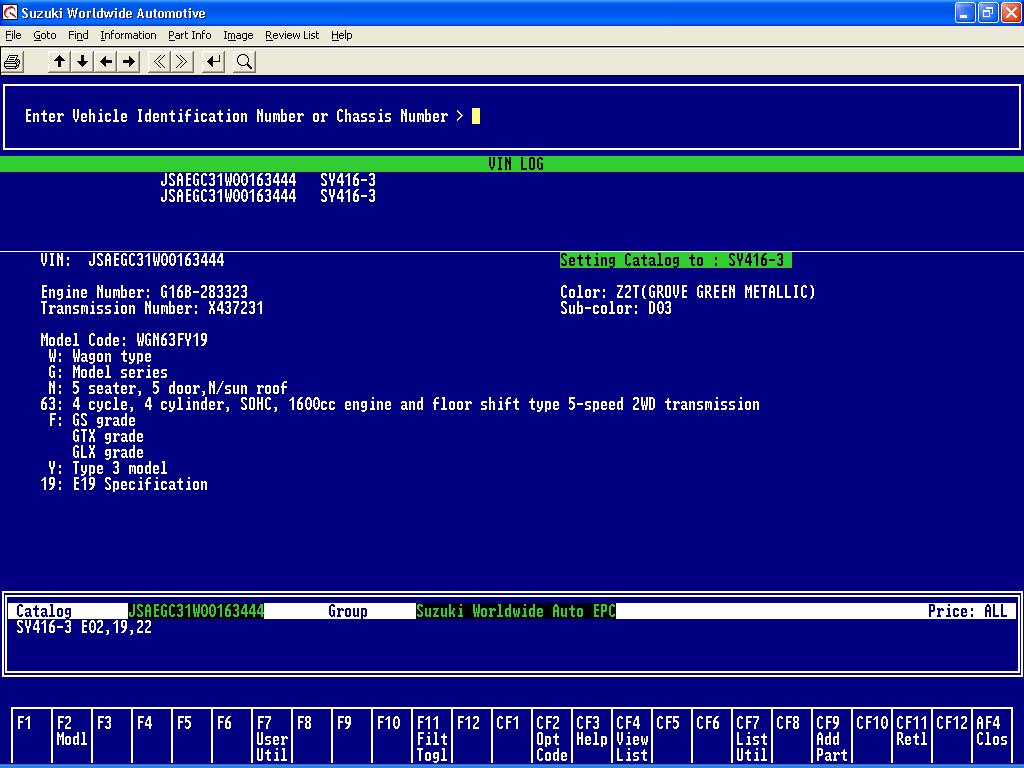Click the right arrow toolbar button

click(129, 62)
